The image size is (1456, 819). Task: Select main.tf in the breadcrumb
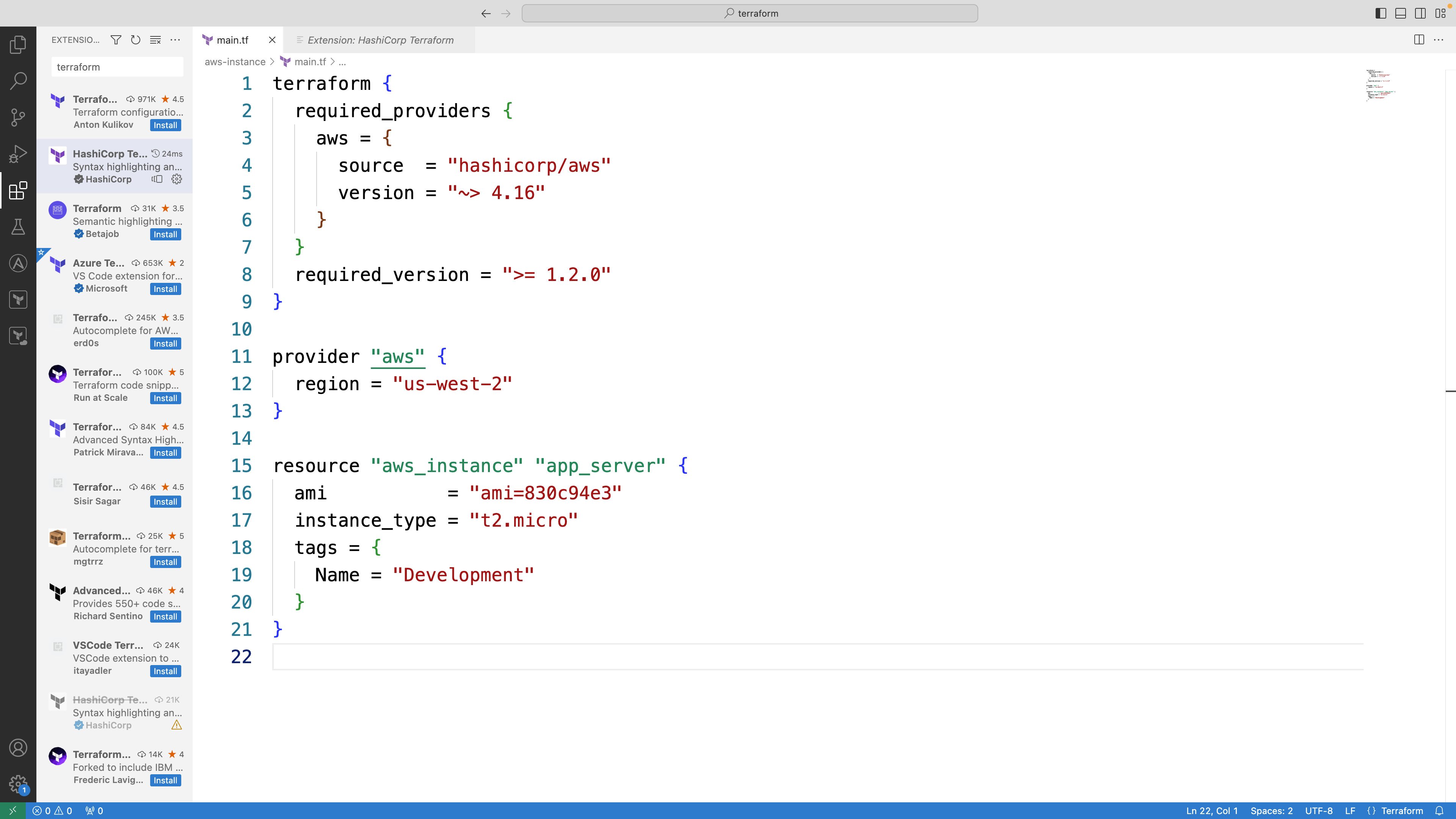coord(310,61)
